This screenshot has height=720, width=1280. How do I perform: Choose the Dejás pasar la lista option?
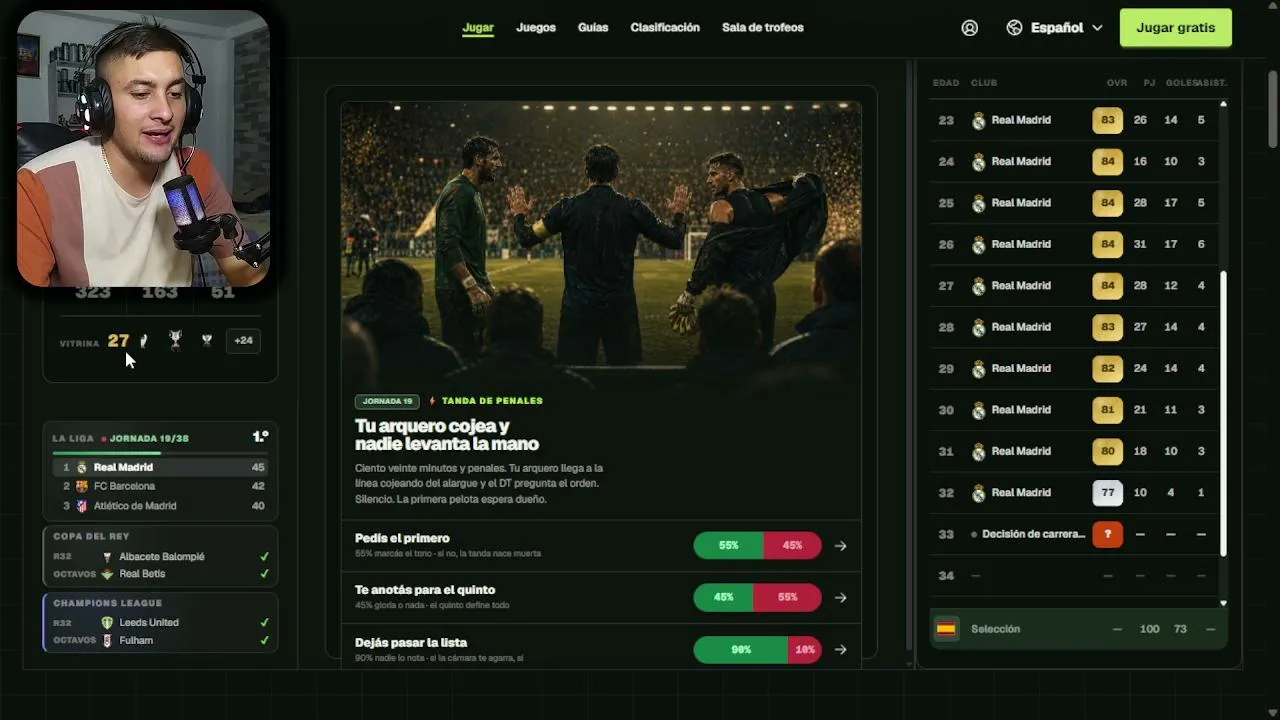601,648
